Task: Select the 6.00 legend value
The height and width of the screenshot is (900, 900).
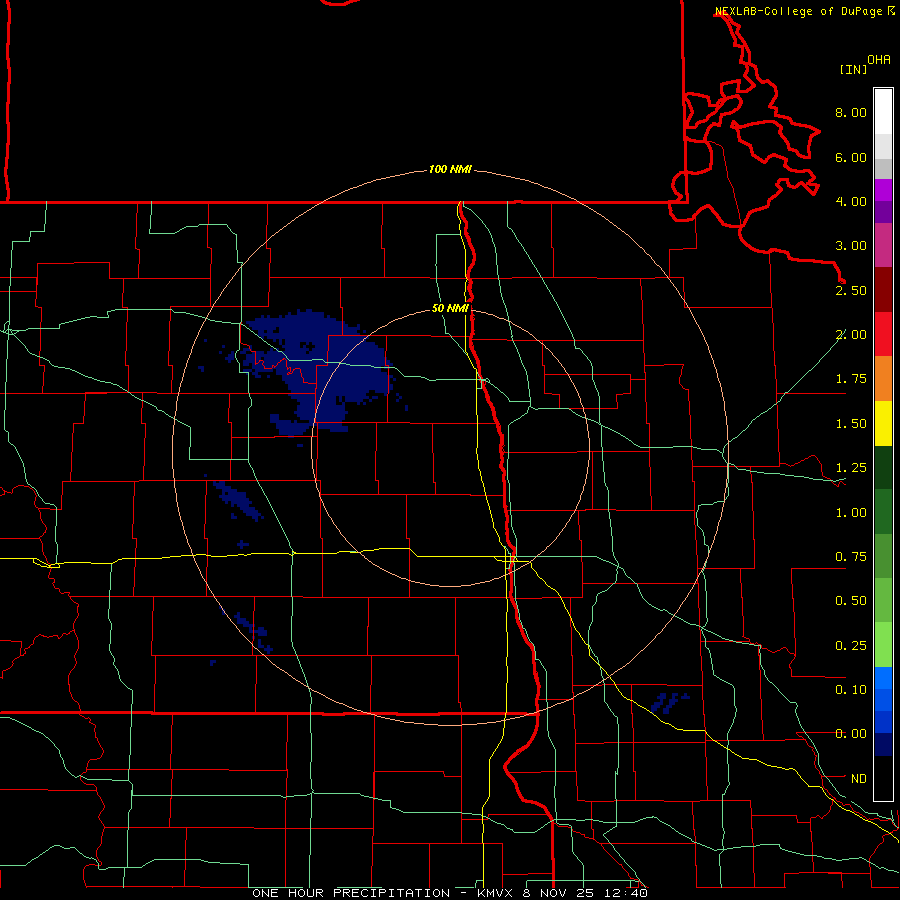Action: click(x=851, y=157)
